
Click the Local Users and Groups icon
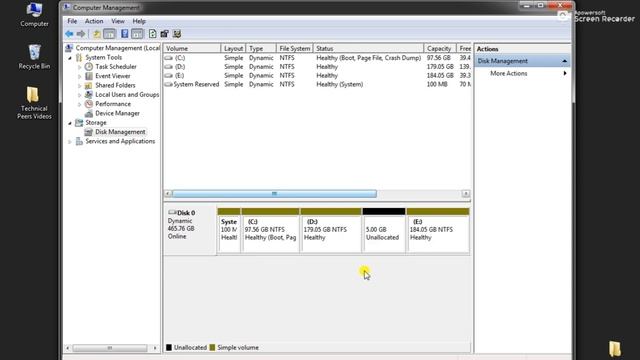89,95
